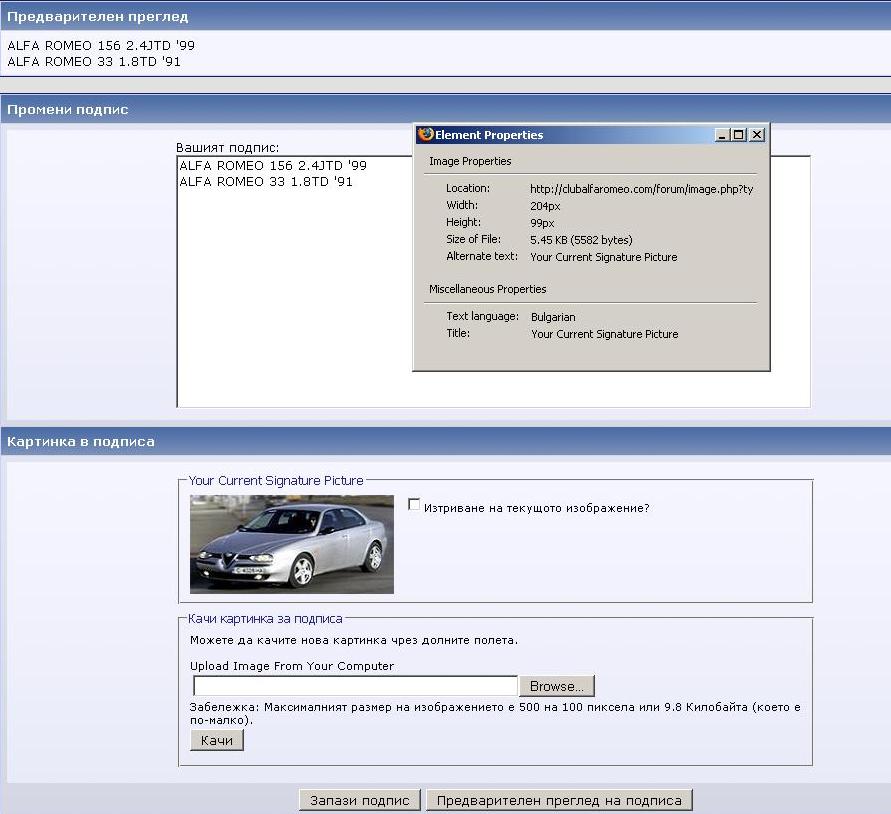Enable the delete current image checkbox

[x=414, y=505]
